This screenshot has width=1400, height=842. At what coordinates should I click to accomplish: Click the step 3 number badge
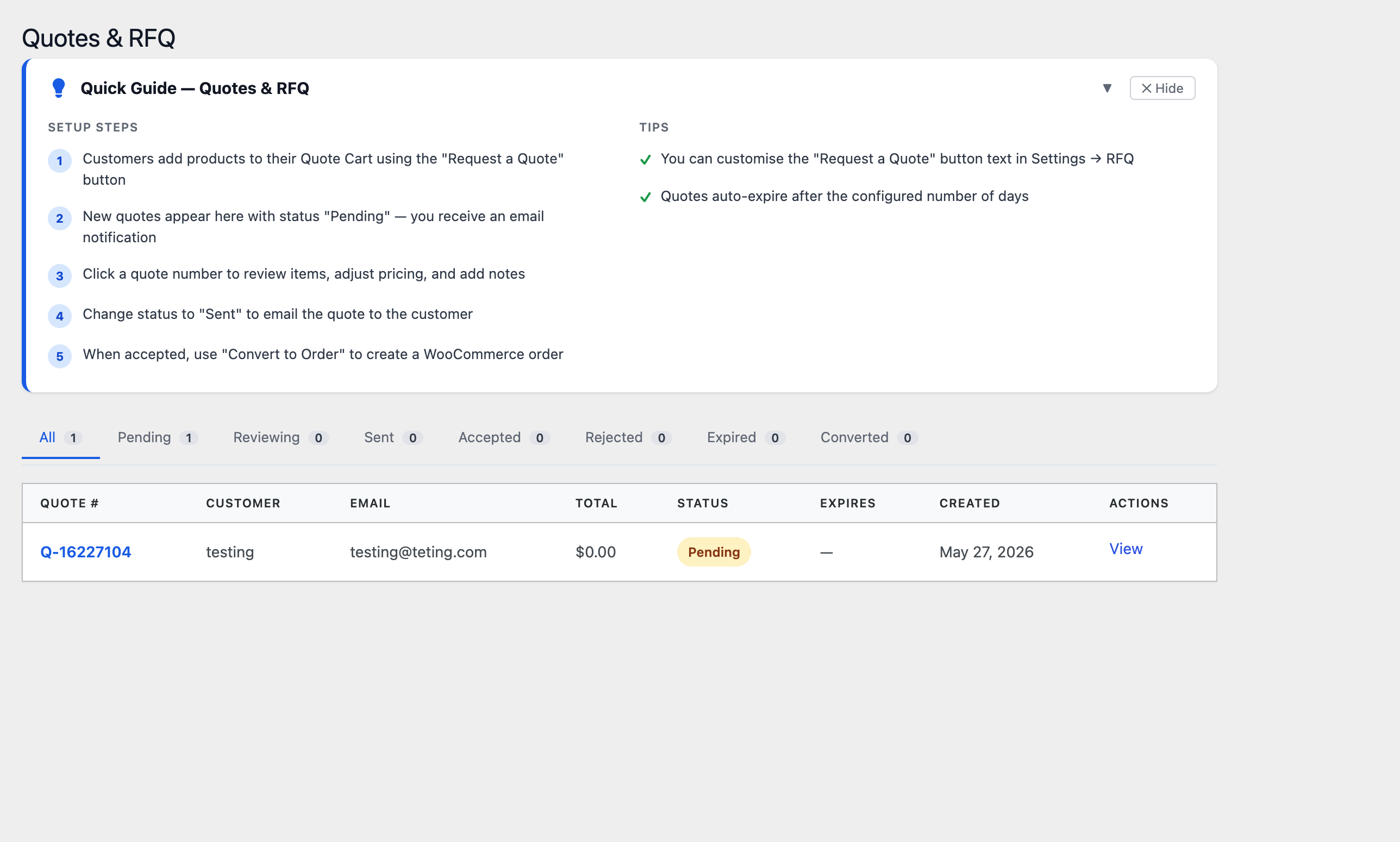pyautogui.click(x=60, y=276)
